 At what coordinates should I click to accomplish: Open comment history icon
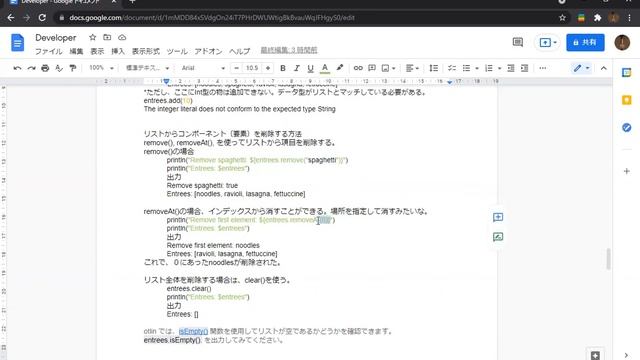point(518,42)
